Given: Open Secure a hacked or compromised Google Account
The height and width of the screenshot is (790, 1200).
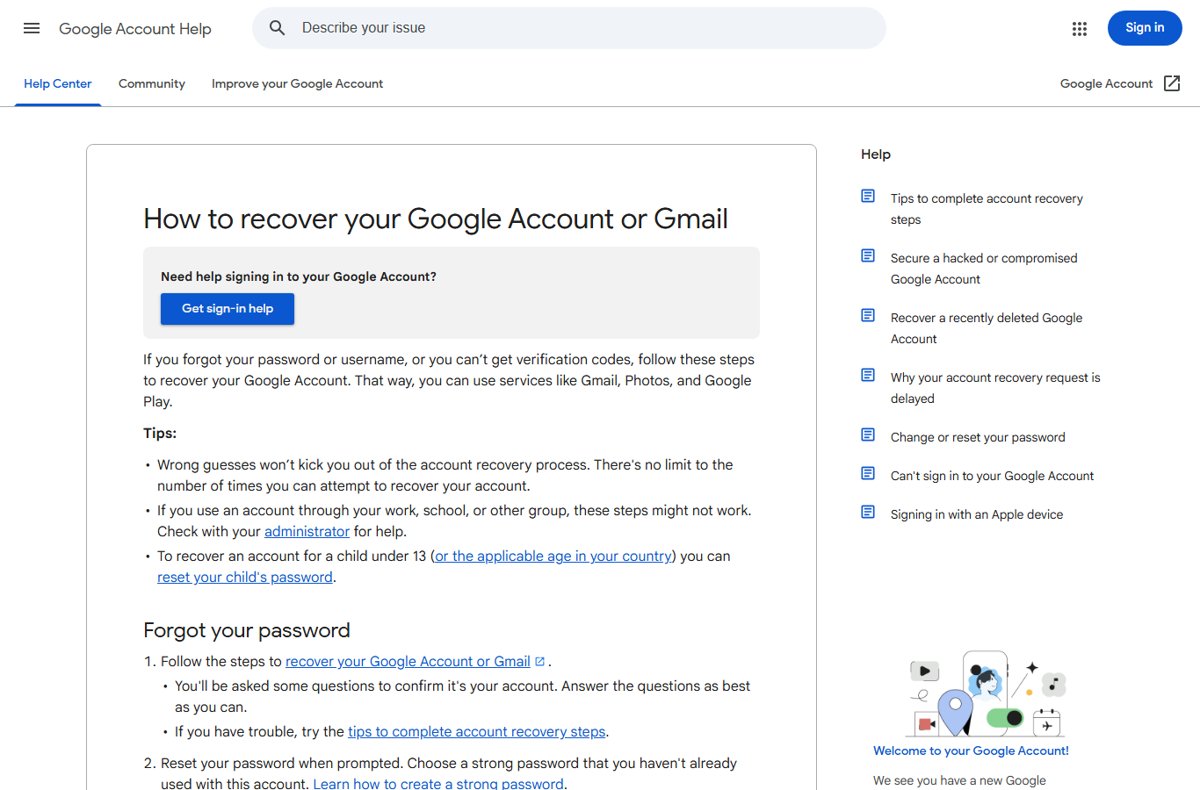Looking at the screenshot, I should point(984,269).
